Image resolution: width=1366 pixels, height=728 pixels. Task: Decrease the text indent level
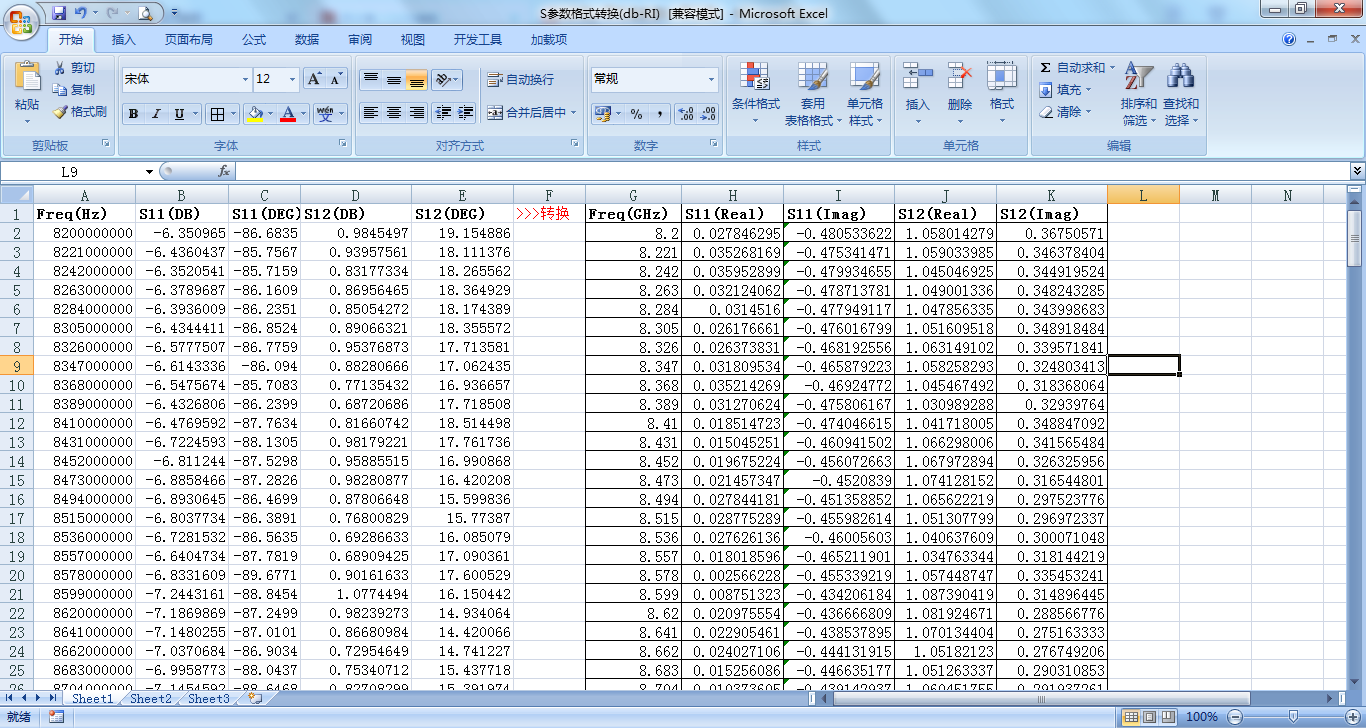(x=443, y=113)
